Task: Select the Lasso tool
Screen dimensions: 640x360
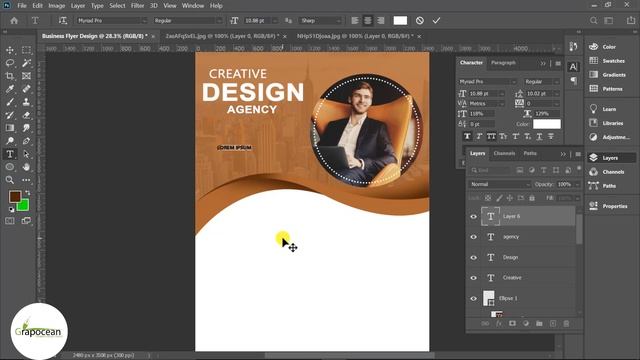Action: pos(10,63)
